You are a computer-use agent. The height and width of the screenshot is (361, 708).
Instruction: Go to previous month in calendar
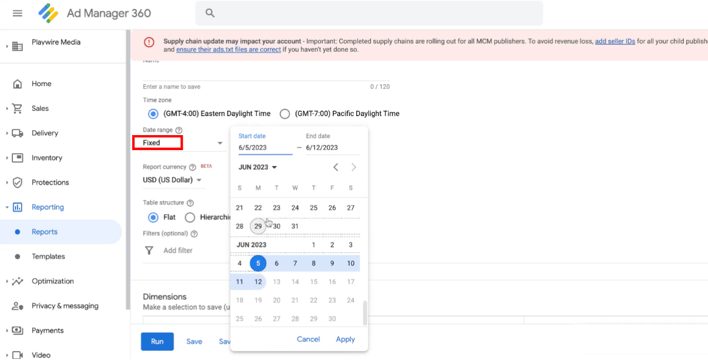point(335,167)
